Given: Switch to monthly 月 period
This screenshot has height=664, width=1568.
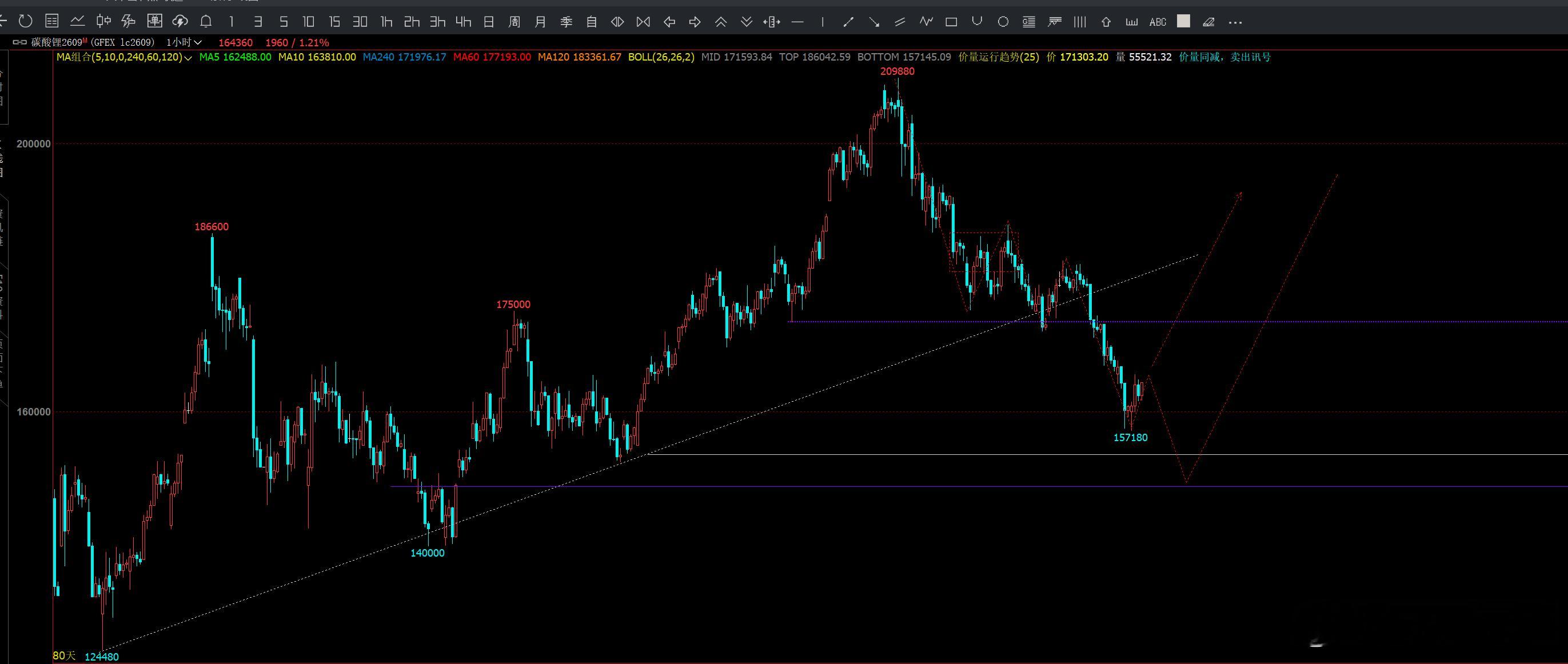Looking at the screenshot, I should click(x=540, y=22).
